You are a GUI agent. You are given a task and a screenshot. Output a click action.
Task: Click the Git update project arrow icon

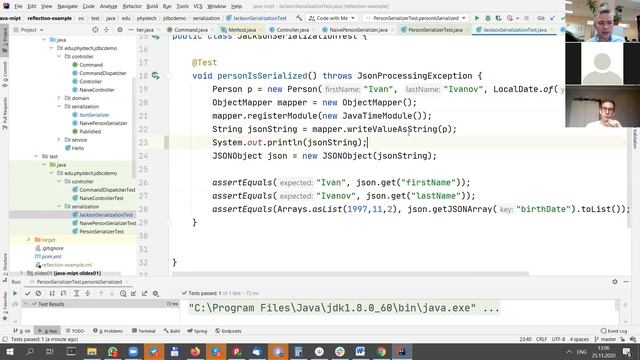click(553, 18)
